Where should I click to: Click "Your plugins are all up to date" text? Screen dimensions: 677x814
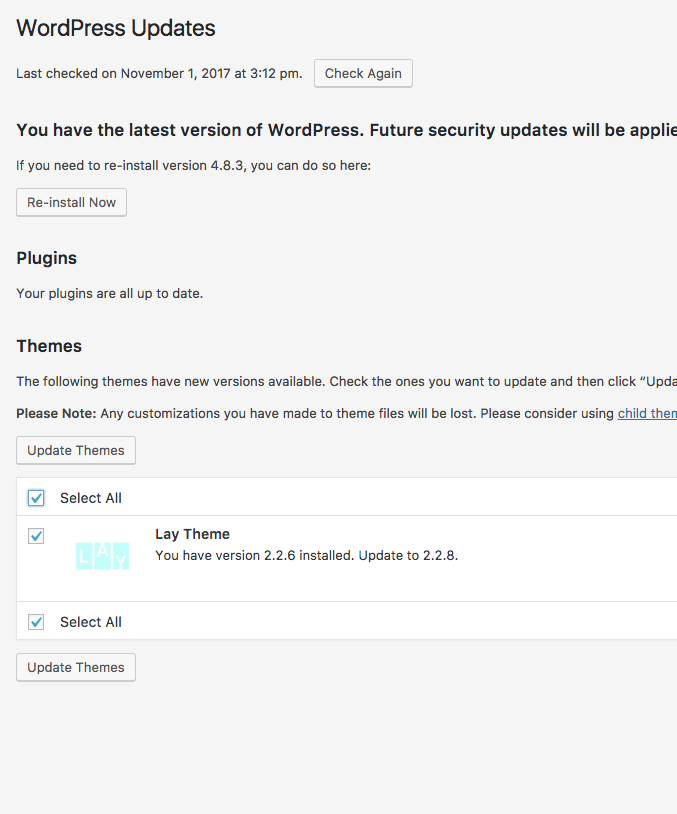[x=110, y=294]
